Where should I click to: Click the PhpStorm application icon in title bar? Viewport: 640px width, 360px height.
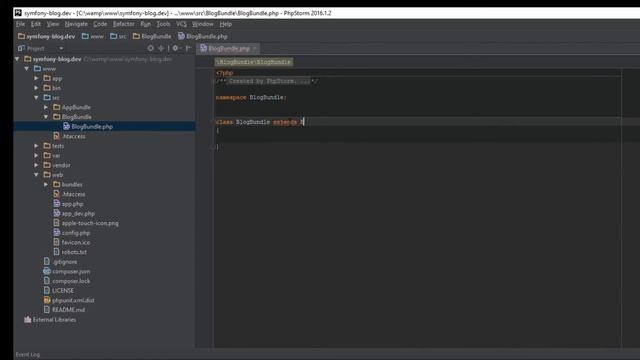18,13
